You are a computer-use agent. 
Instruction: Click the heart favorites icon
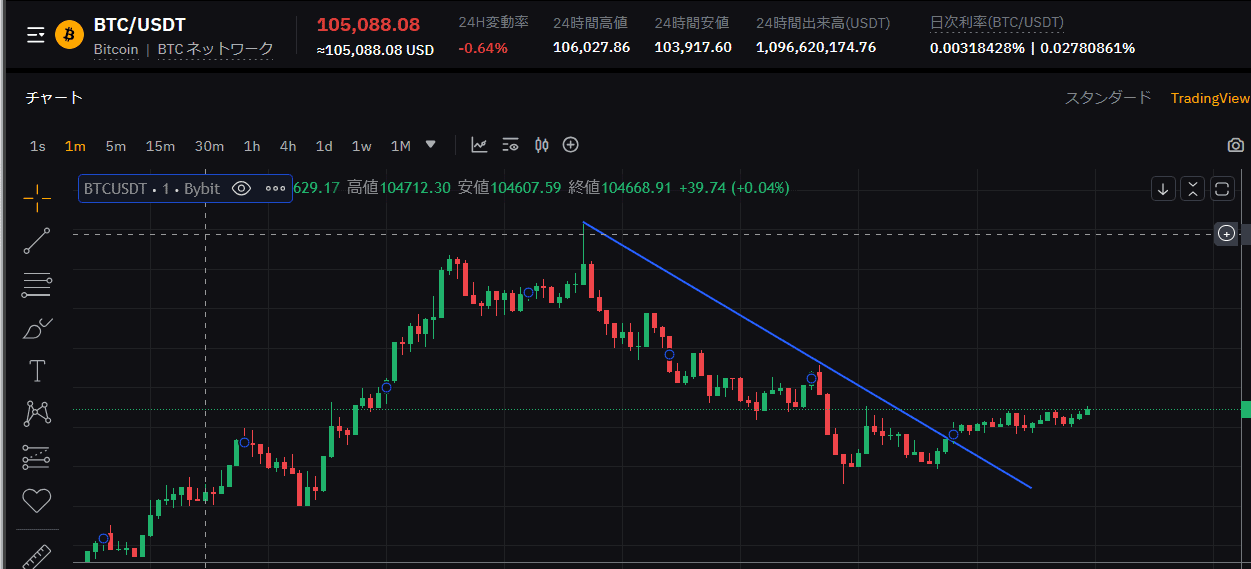(37, 499)
